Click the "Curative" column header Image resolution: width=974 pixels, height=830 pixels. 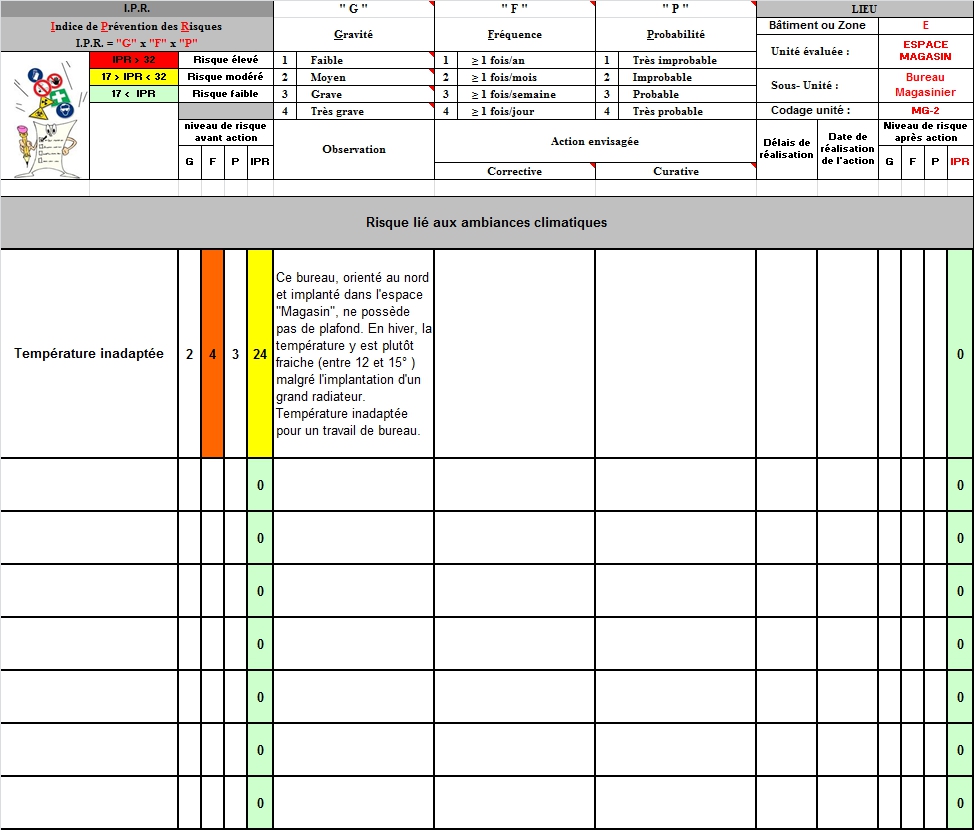676,171
